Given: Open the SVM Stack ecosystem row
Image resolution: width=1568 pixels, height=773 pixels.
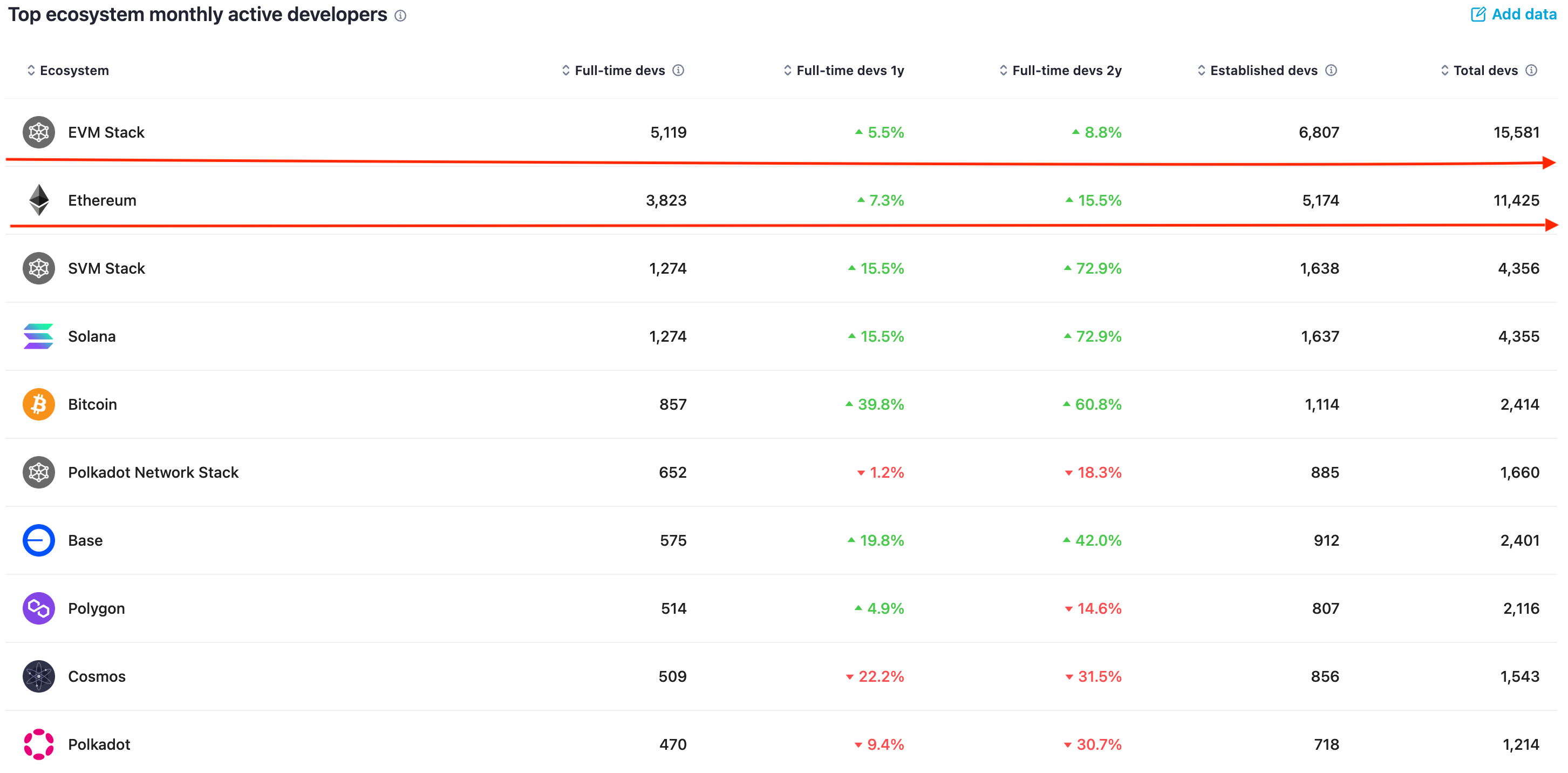Looking at the screenshot, I should coord(106,269).
